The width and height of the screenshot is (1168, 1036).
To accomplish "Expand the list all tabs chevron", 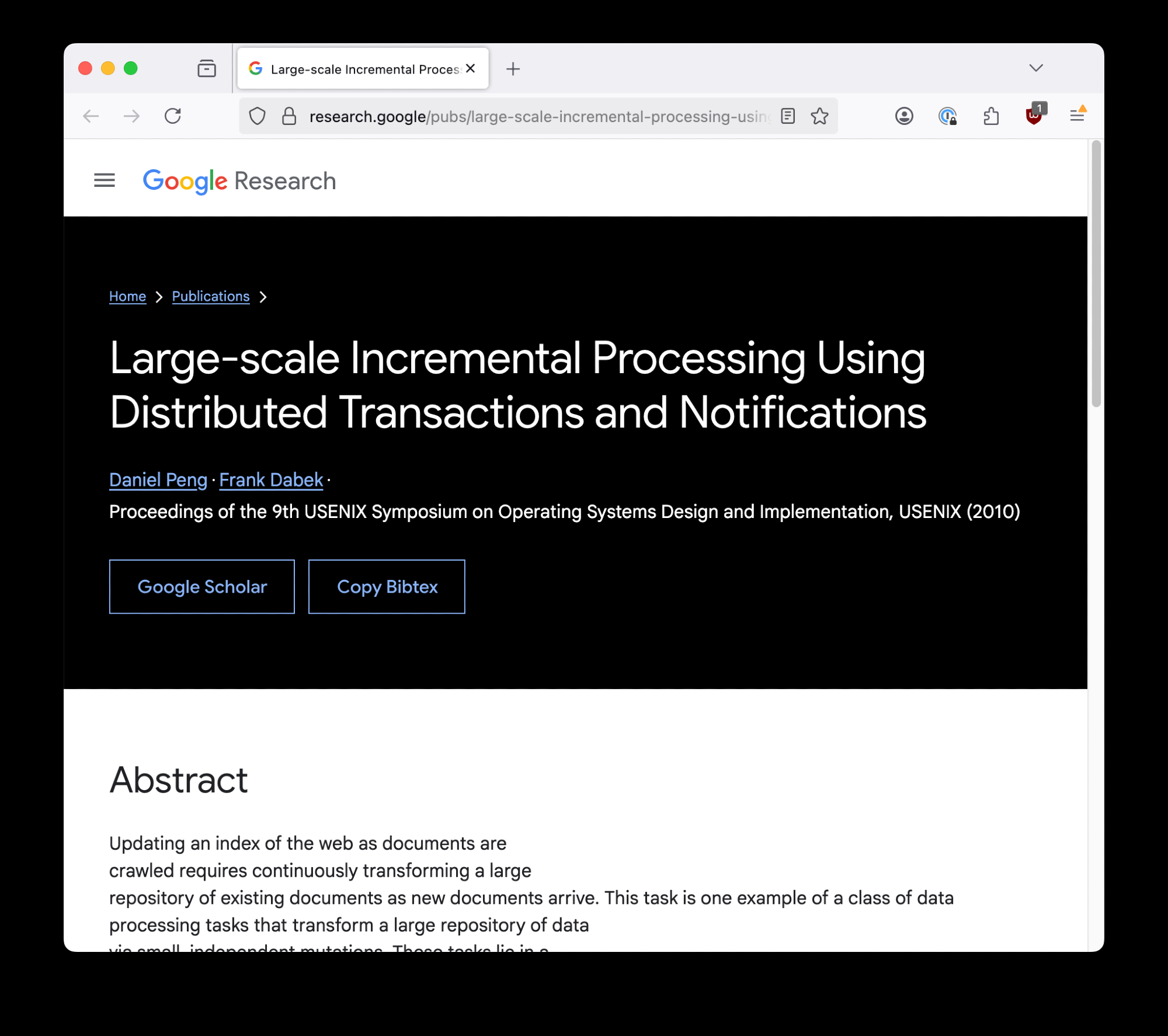I will coord(1036,68).
